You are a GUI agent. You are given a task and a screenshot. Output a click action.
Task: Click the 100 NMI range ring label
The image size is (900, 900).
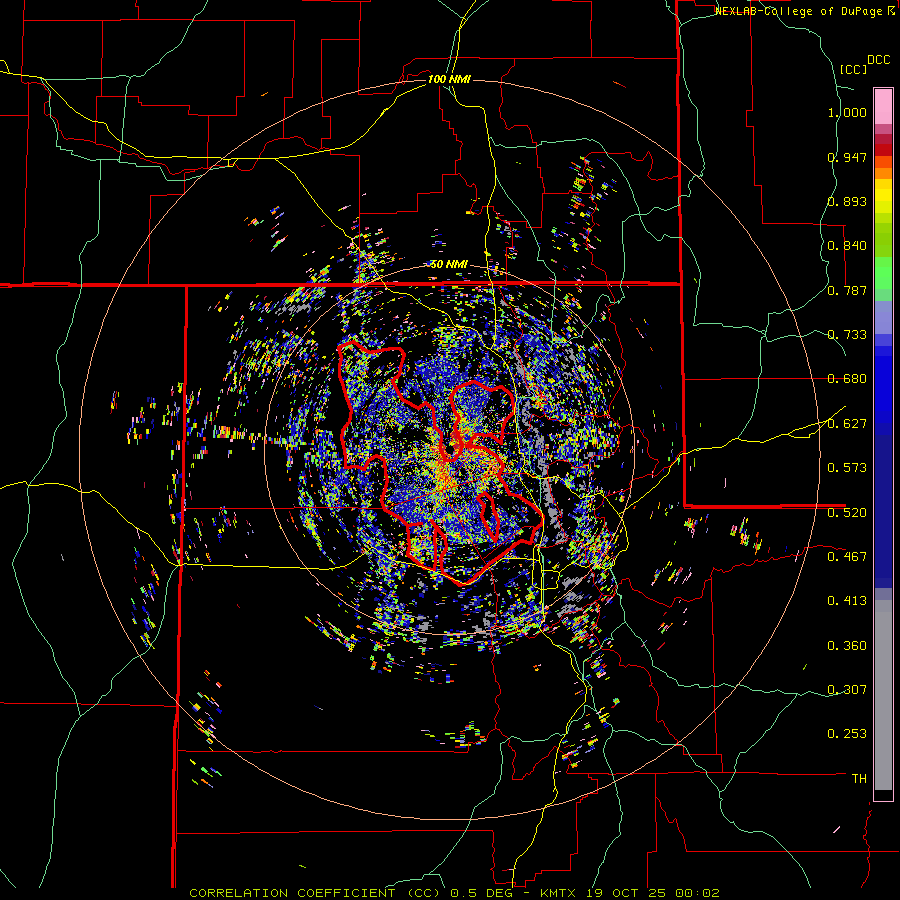point(449,79)
